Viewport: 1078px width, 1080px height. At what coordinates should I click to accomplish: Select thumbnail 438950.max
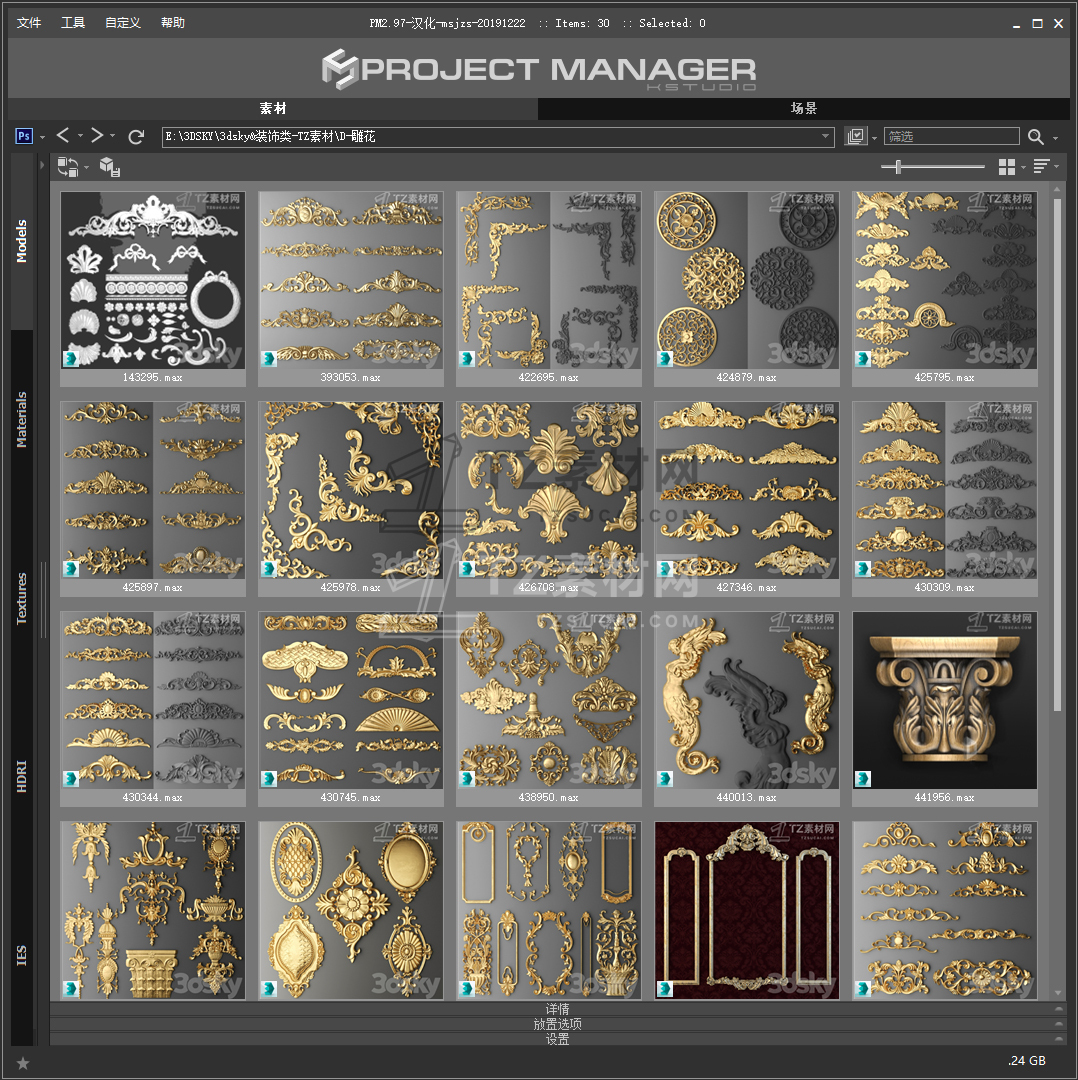(x=549, y=708)
